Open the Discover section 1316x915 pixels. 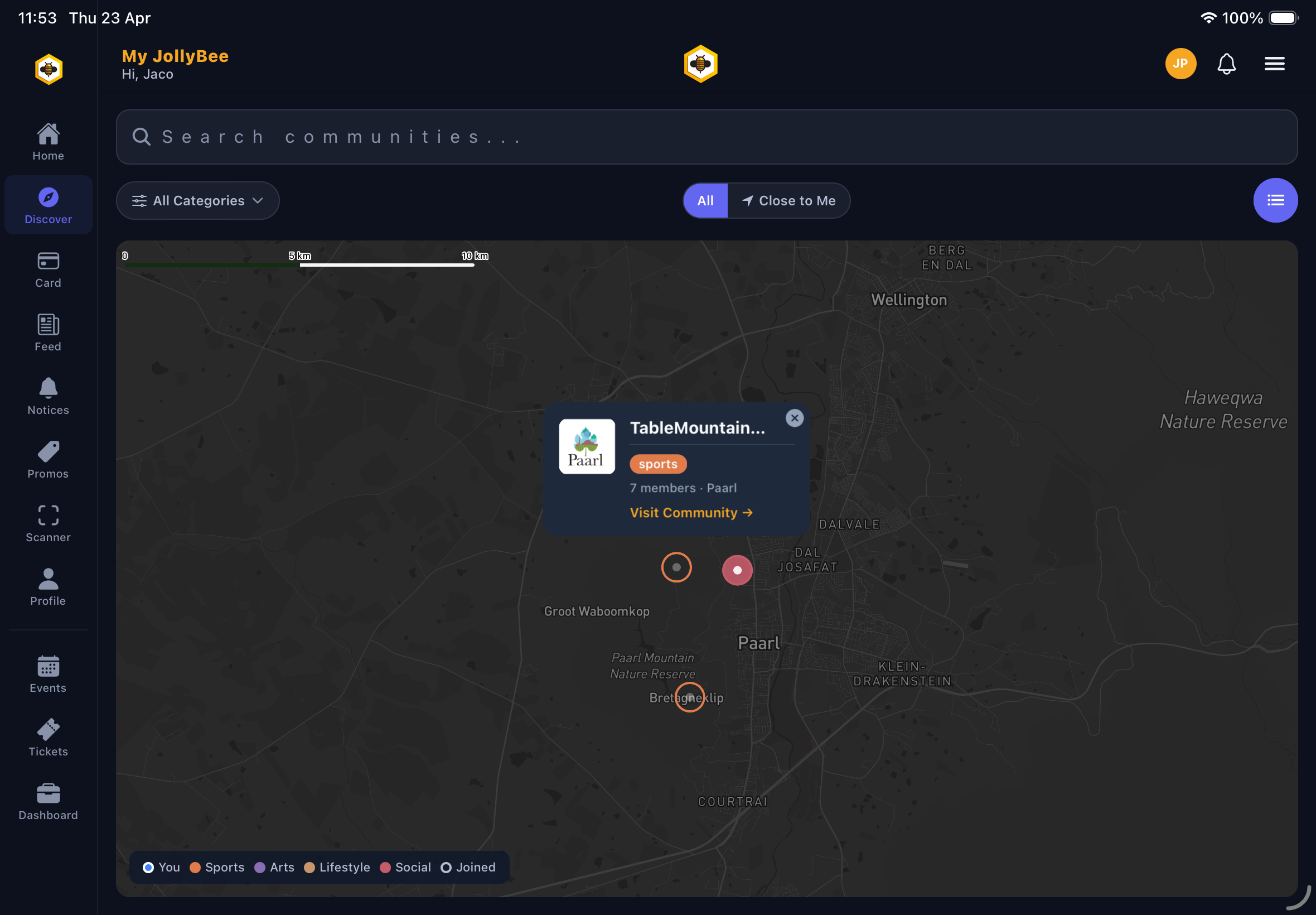click(x=48, y=205)
